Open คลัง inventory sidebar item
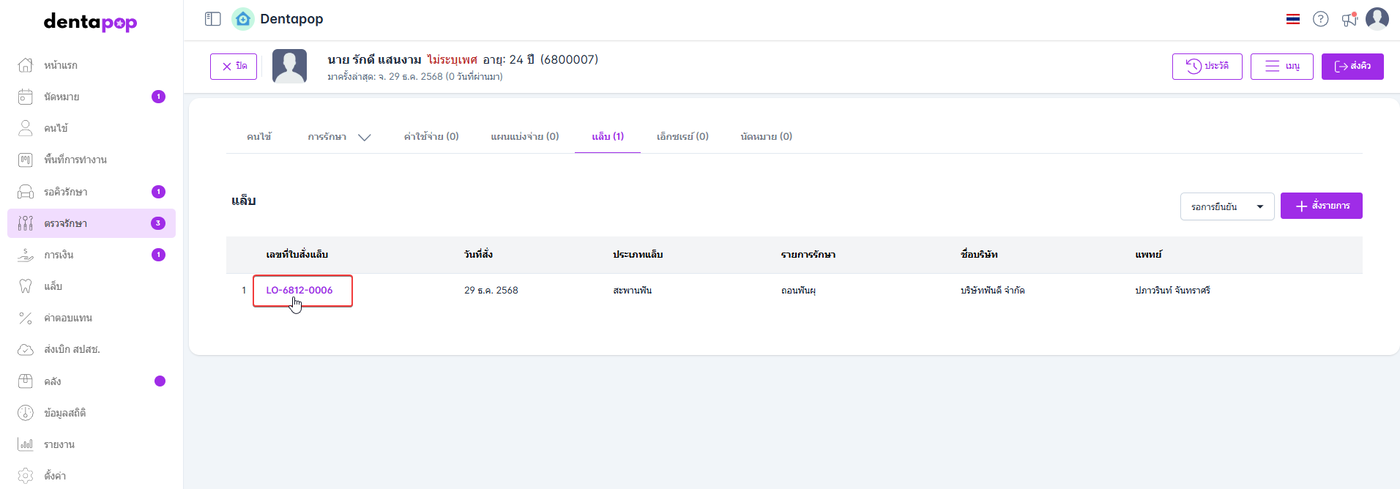The width and height of the screenshot is (1400, 489). click(91, 381)
